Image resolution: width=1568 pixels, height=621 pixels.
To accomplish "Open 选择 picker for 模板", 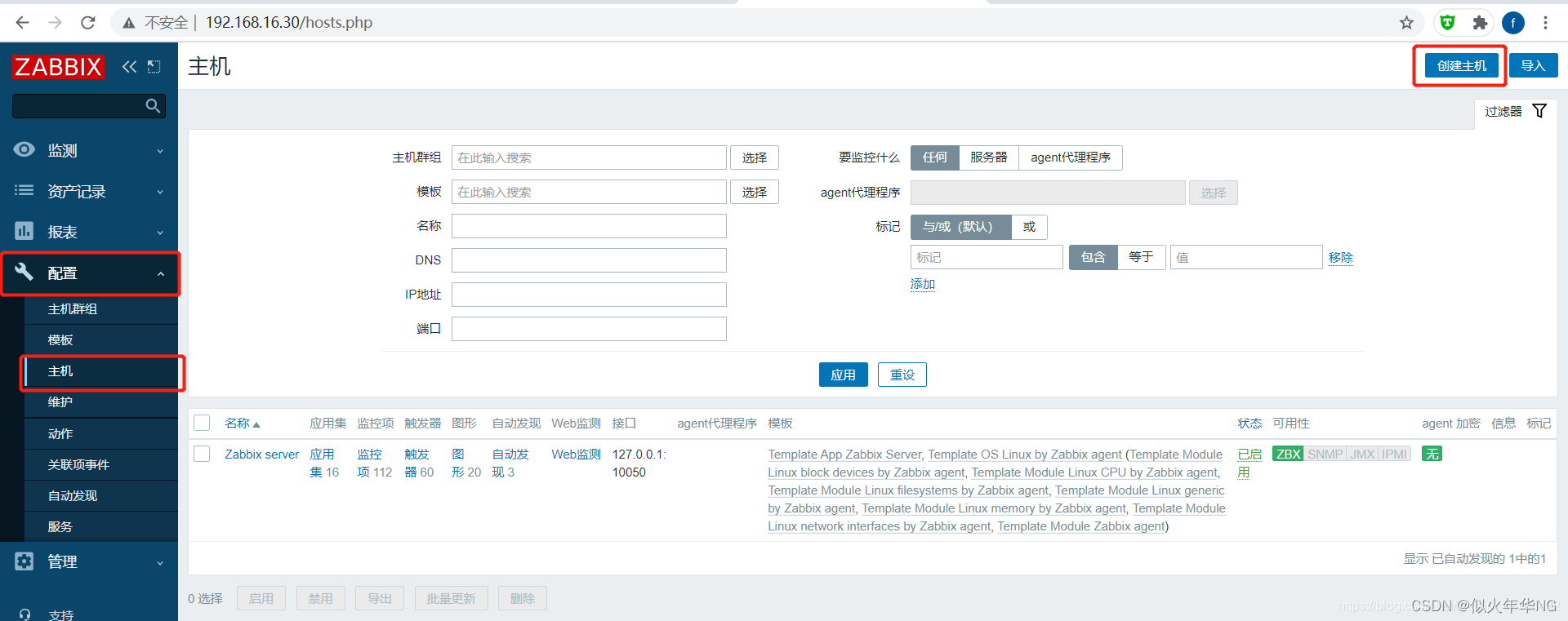I will point(755,192).
